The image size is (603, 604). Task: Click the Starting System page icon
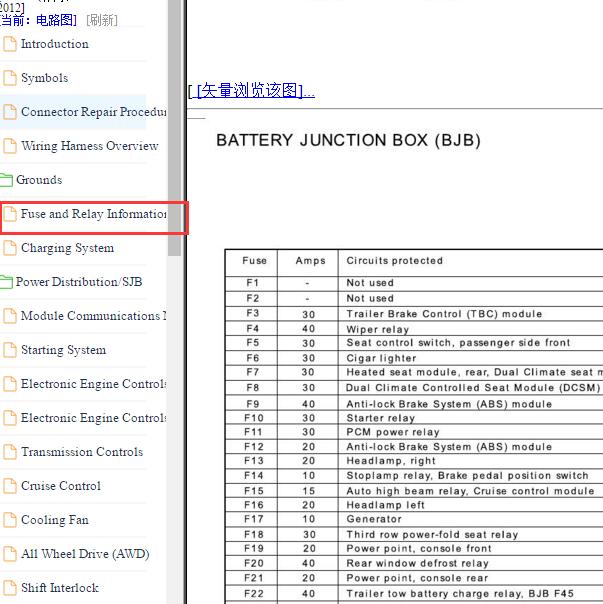(x=10, y=350)
